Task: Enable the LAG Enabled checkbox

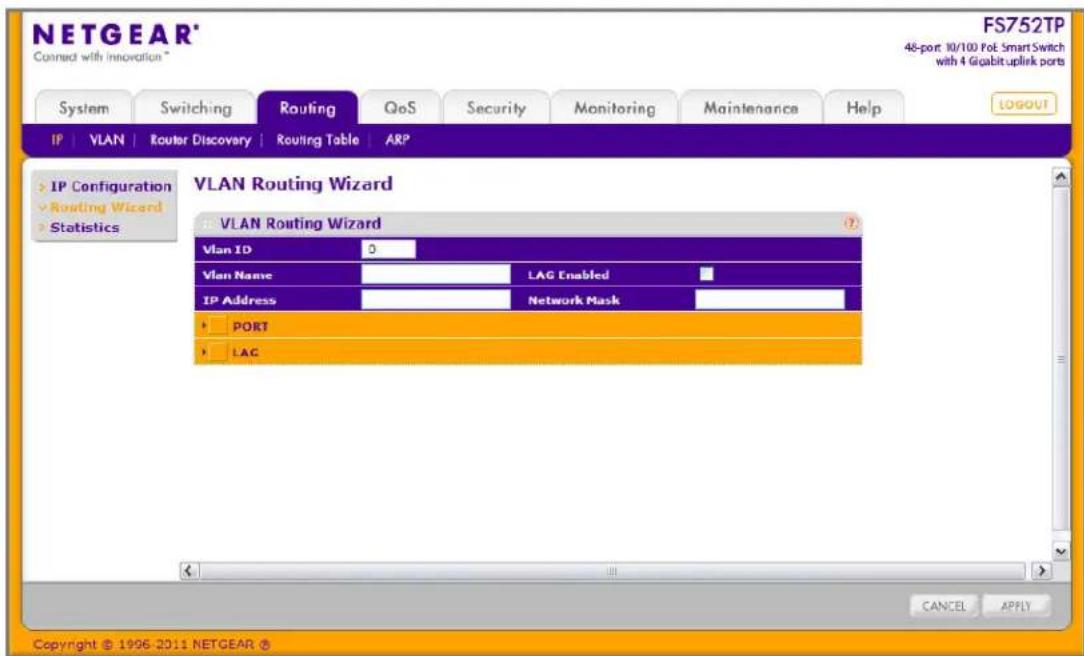Action: click(x=706, y=274)
